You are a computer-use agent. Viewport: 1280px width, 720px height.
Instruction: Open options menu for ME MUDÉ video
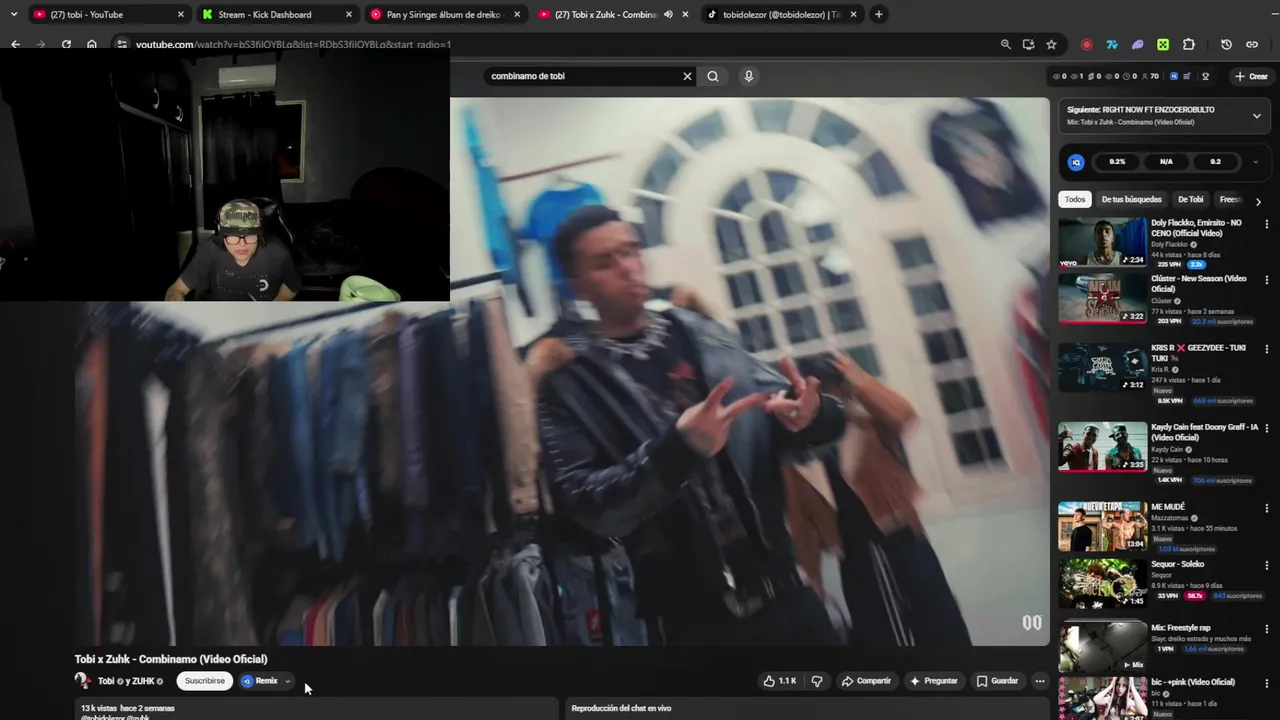[1267, 508]
